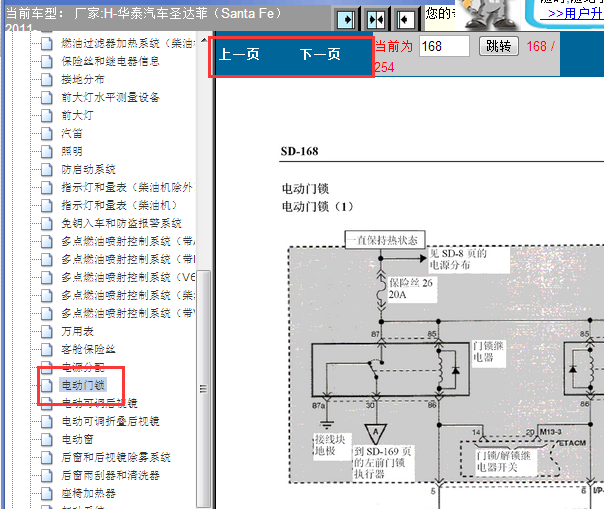Go to next page 下一页
This screenshot has height=509, width=604.
click(x=320, y=54)
